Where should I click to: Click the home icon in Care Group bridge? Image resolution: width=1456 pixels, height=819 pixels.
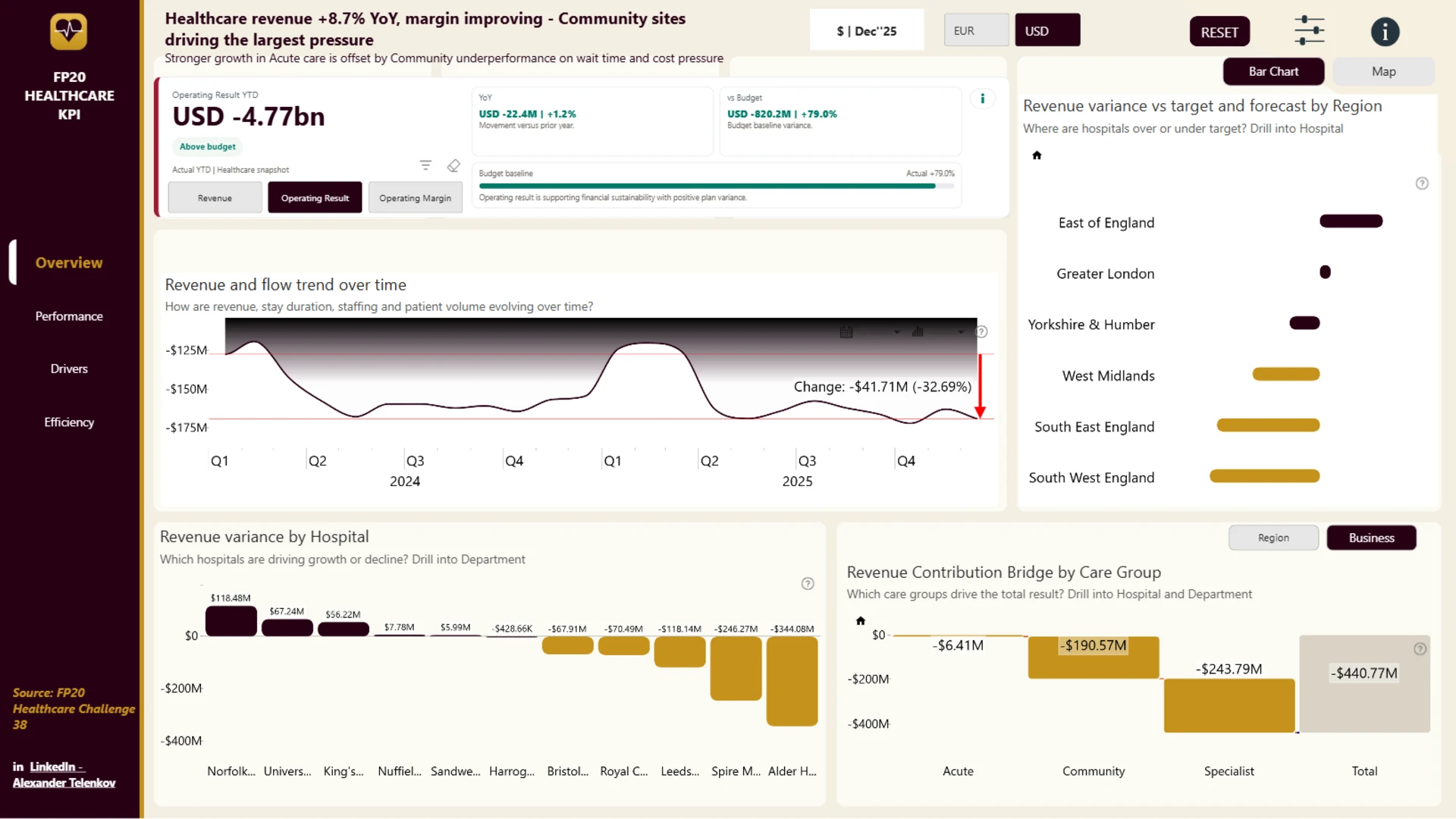tap(860, 621)
